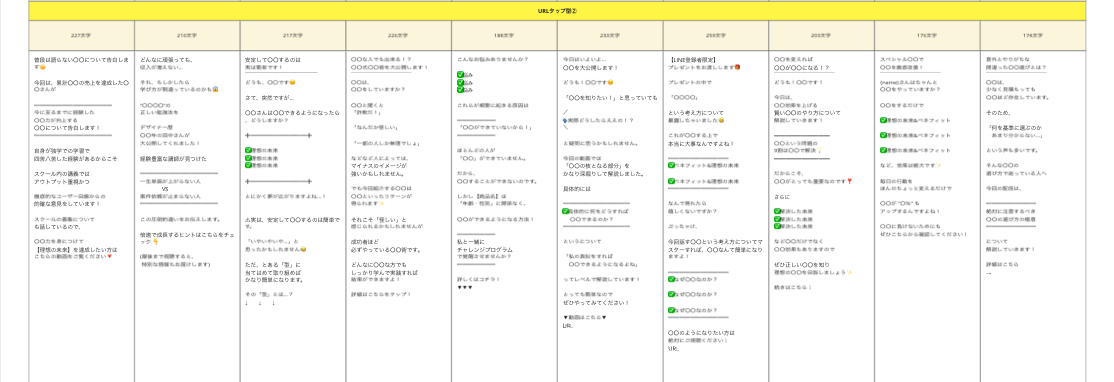Viewport: 1114px width, 382px height.
Task: Select the 233文字 header cell
Action: 610,35
